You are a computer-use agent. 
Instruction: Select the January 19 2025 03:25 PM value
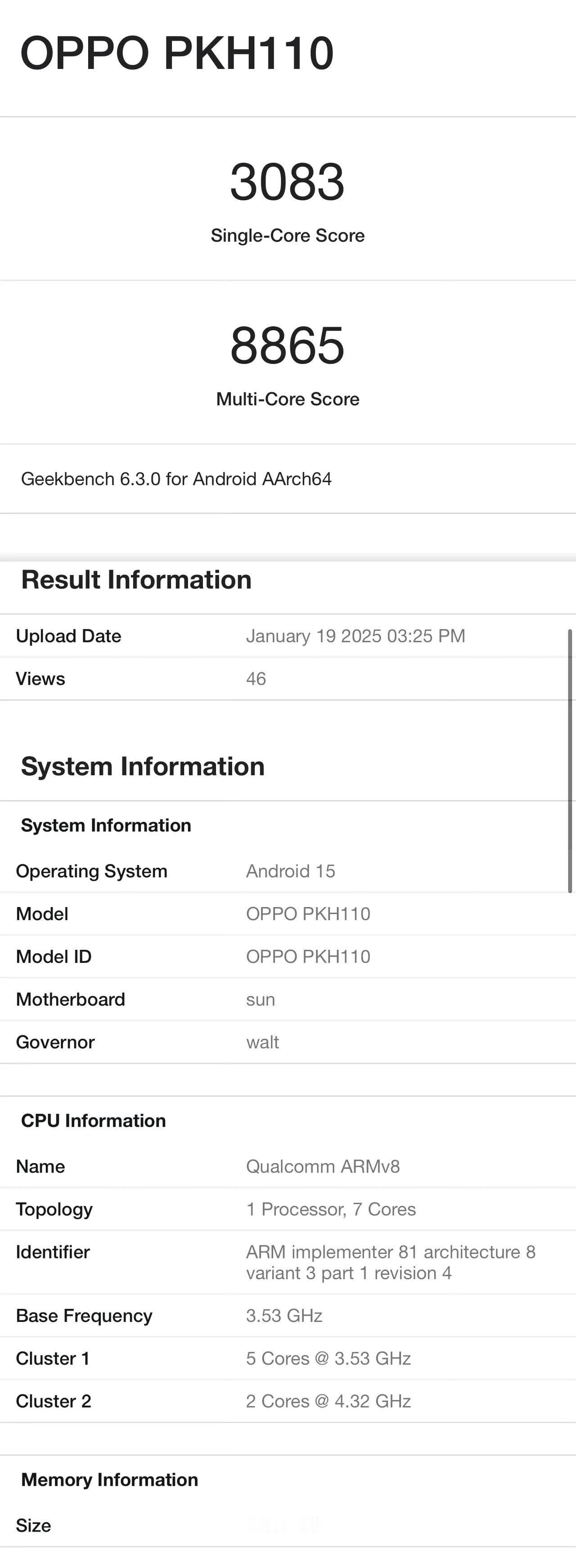click(355, 636)
